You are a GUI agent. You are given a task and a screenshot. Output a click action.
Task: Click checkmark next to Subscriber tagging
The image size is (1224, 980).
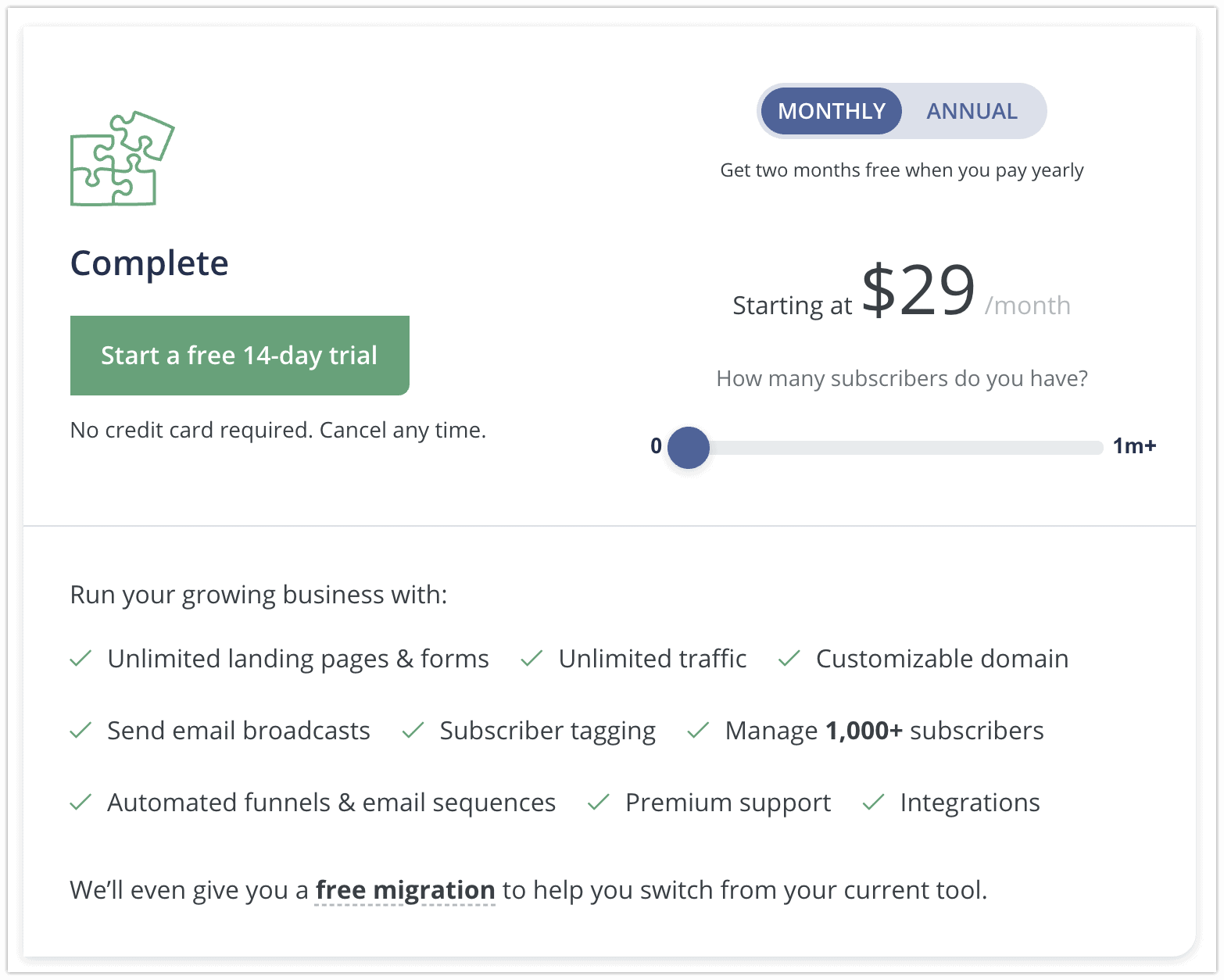[413, 731]
